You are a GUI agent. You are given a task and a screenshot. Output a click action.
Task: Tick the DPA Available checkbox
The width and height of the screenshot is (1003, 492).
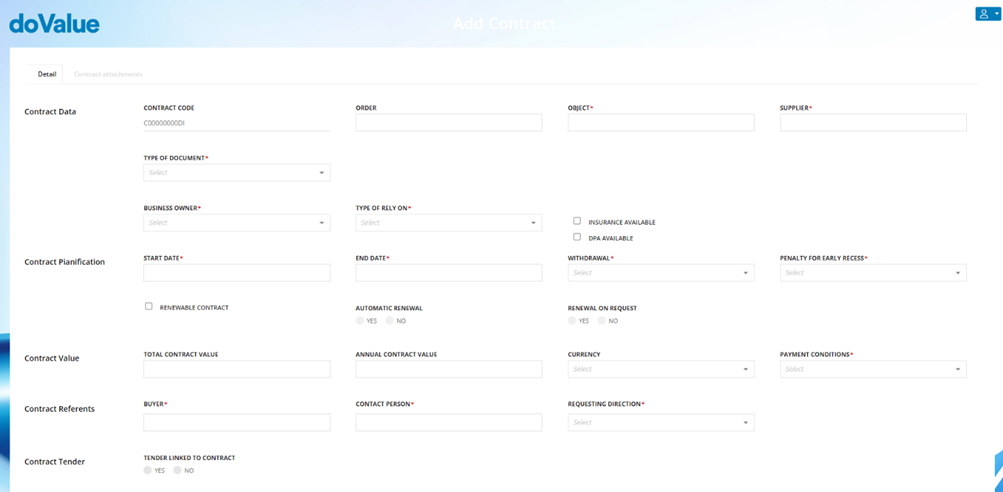(x=577, y=237)
